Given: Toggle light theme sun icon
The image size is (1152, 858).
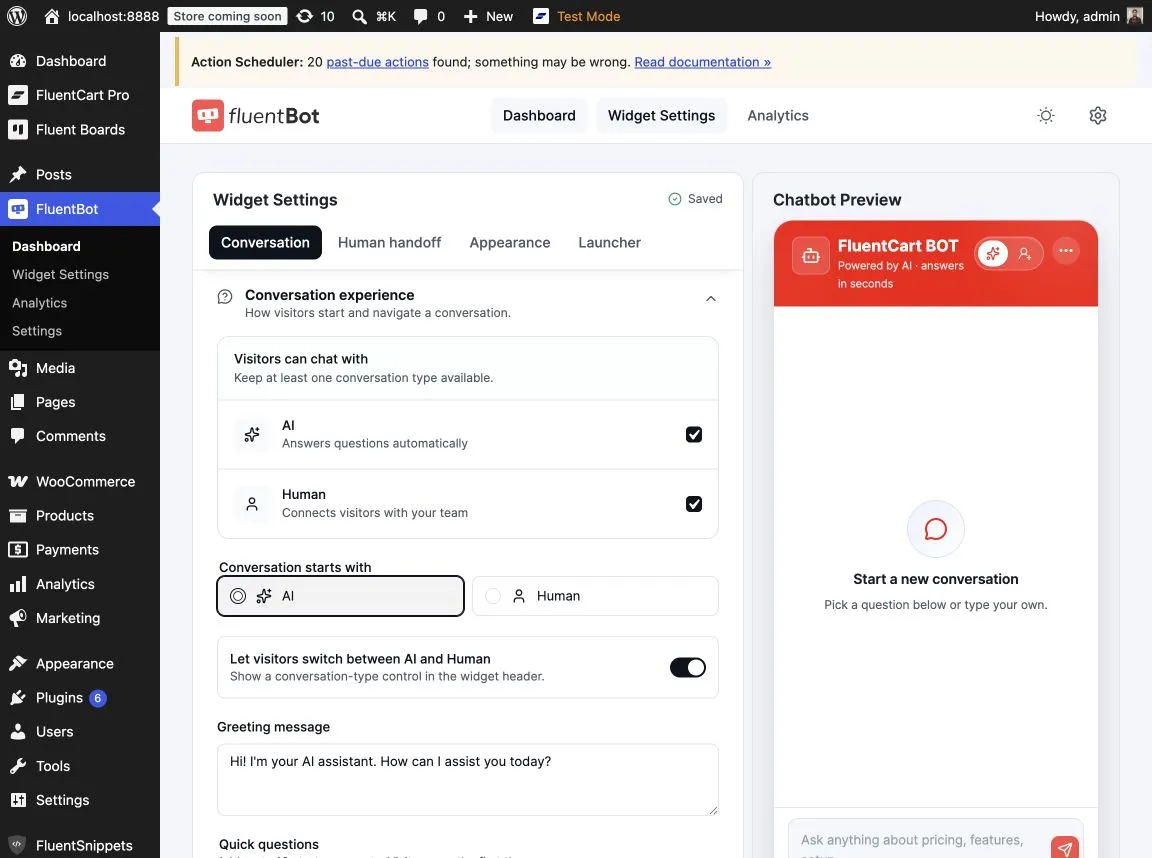Looking at the screenshot, I should point(1045,115).
